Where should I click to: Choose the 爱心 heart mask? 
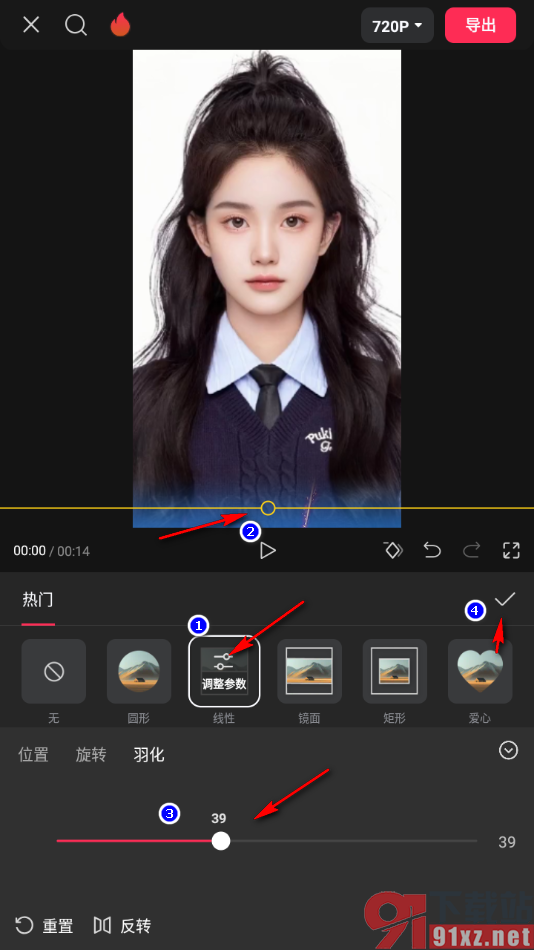(x=480, y=671)
